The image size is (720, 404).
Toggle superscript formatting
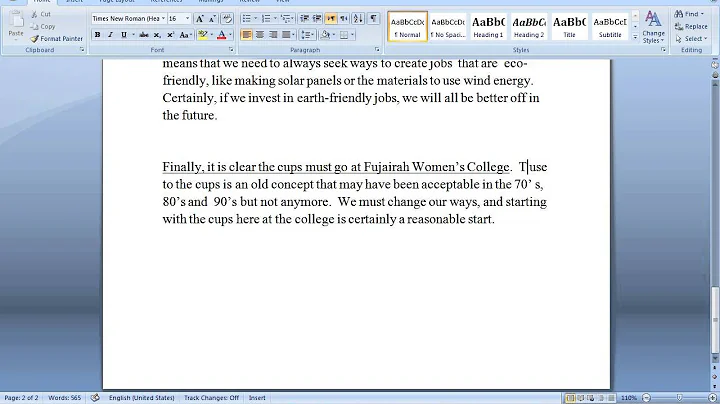point(170,35)
